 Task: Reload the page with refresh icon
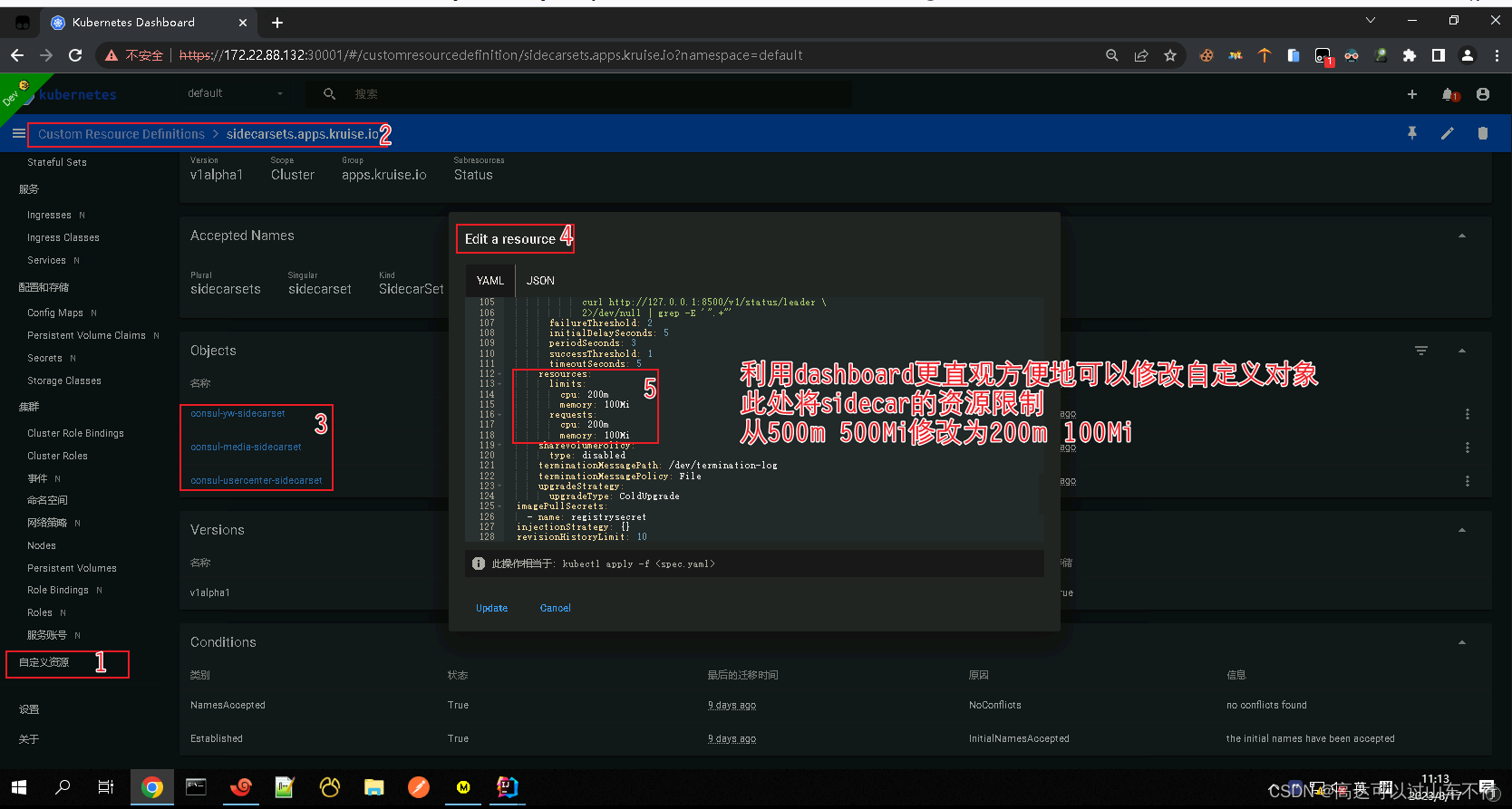(75, 55)
